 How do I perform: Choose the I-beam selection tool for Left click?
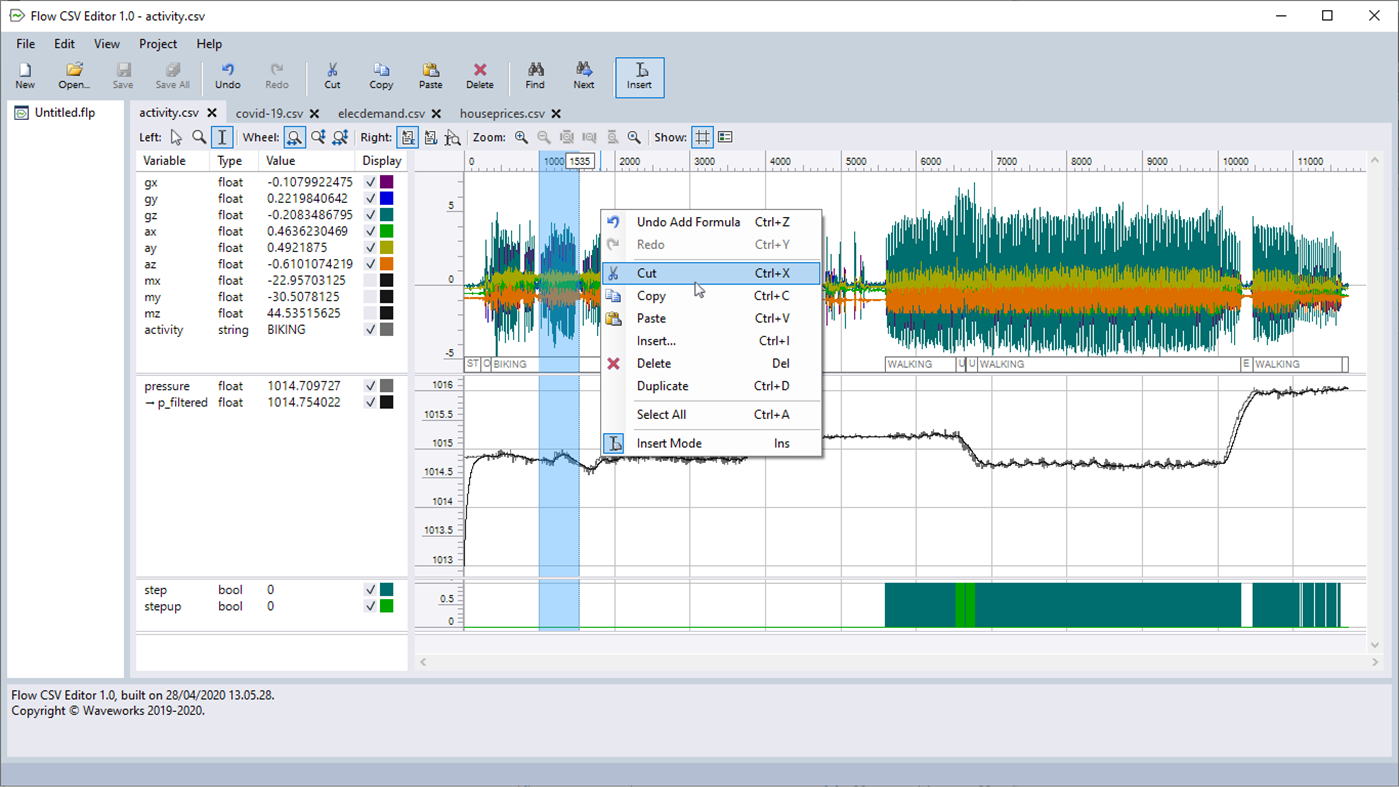(x=221, y=137)
